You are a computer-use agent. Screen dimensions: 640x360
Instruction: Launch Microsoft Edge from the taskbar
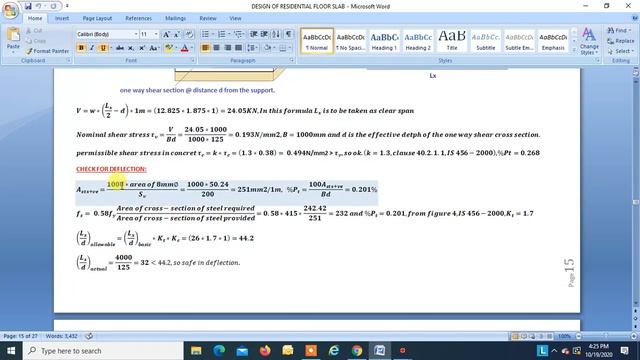[219, 351]
